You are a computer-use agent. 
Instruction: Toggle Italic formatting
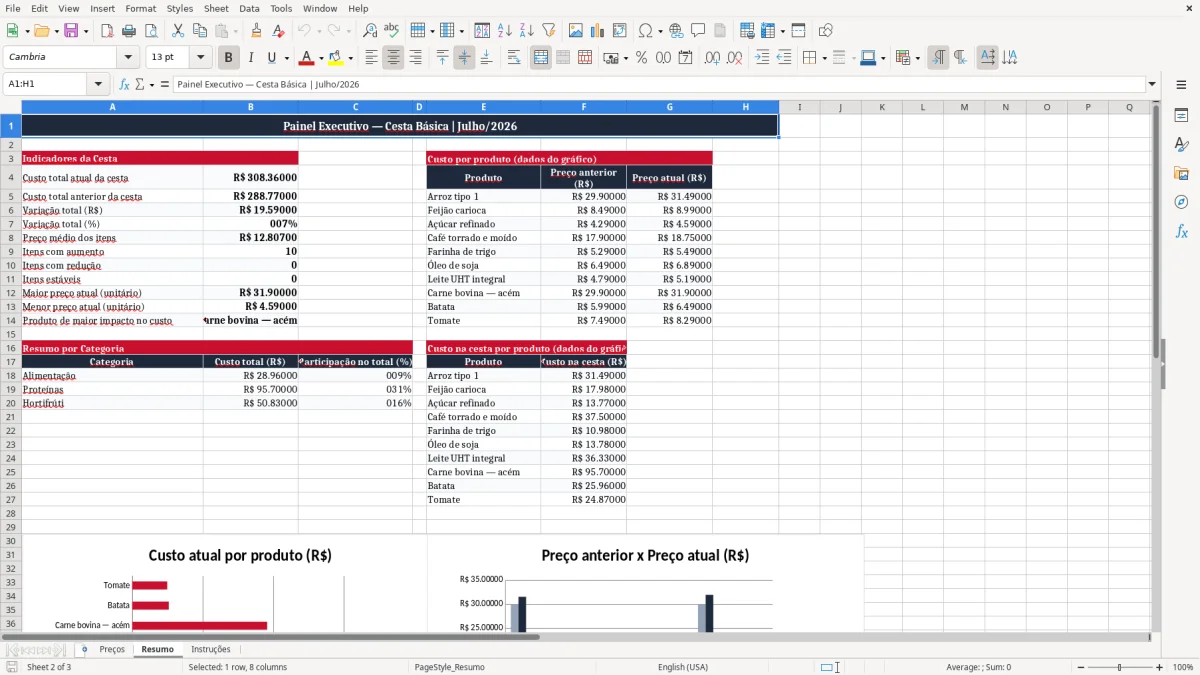(251, 58)
